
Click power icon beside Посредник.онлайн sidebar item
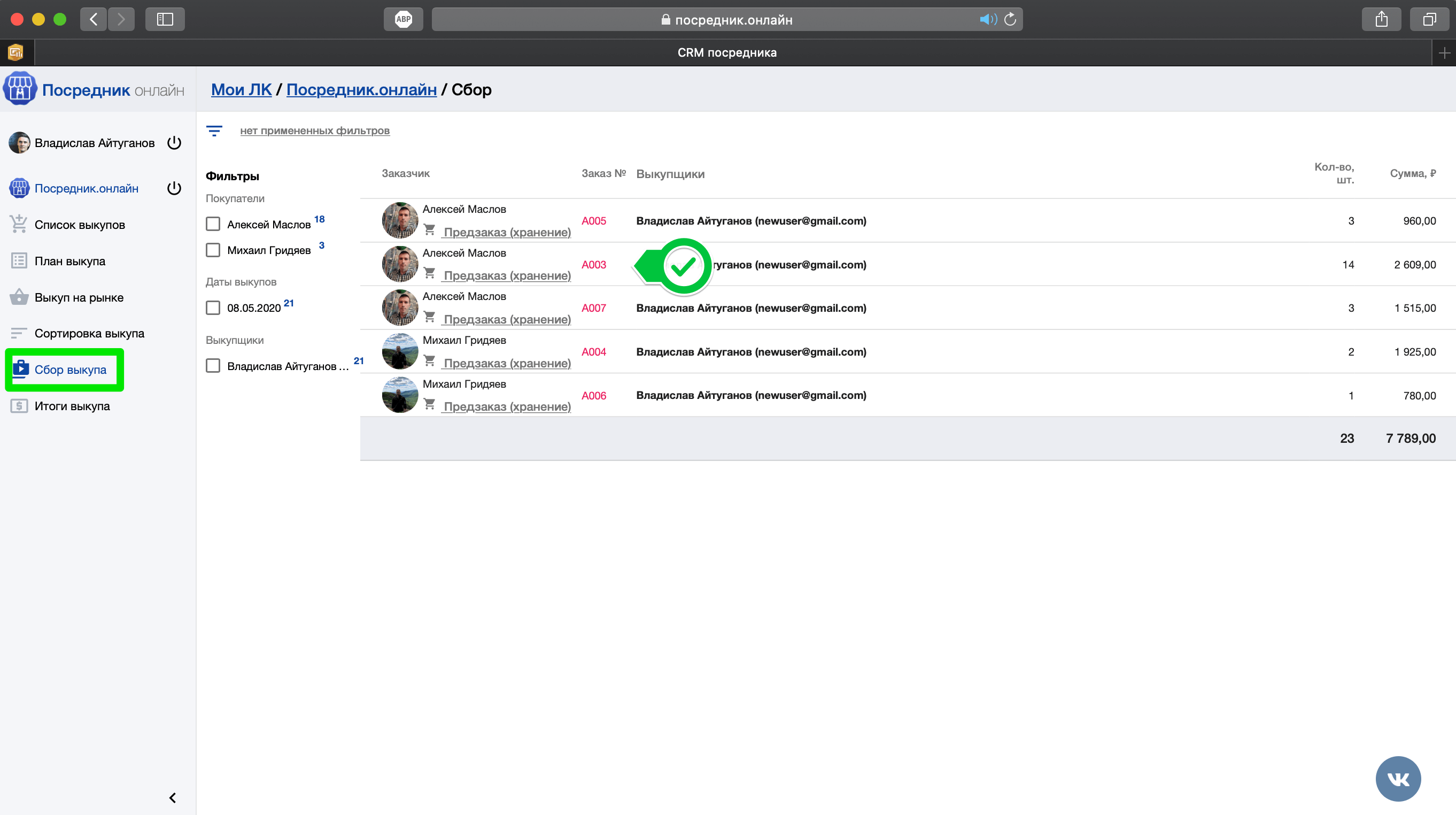pos(174,188)
